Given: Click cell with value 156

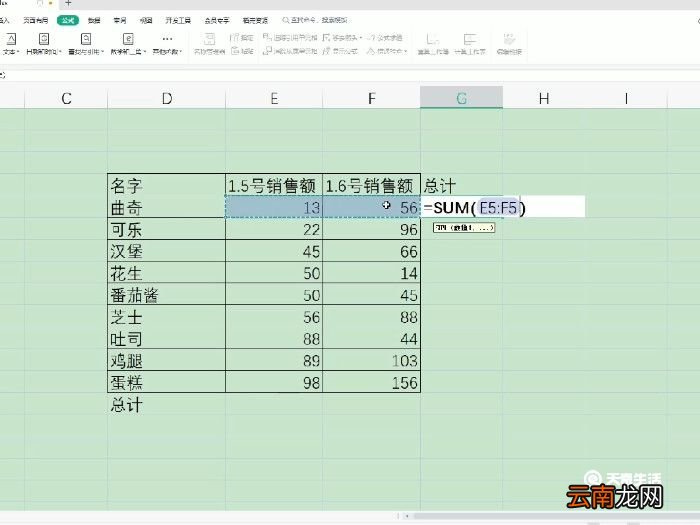Looking at the screenshot, I should coord(371,382).
